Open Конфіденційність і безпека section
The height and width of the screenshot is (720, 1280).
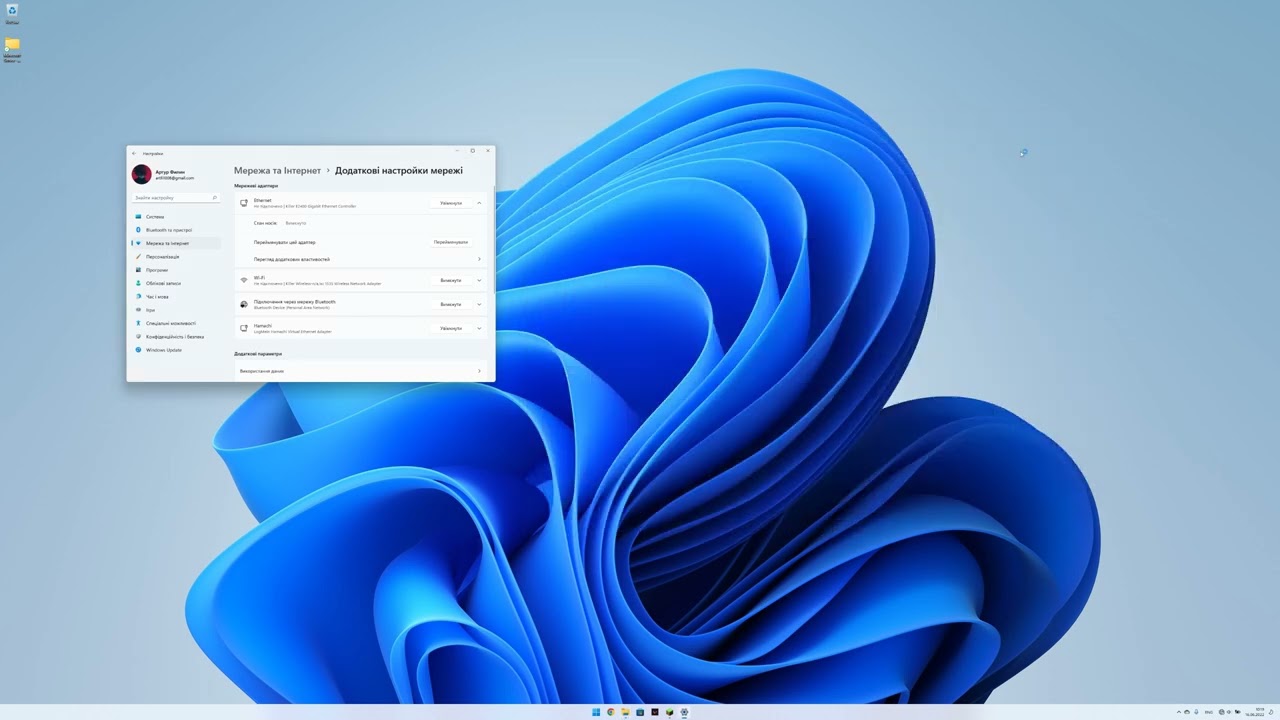[x=176, y=337]
